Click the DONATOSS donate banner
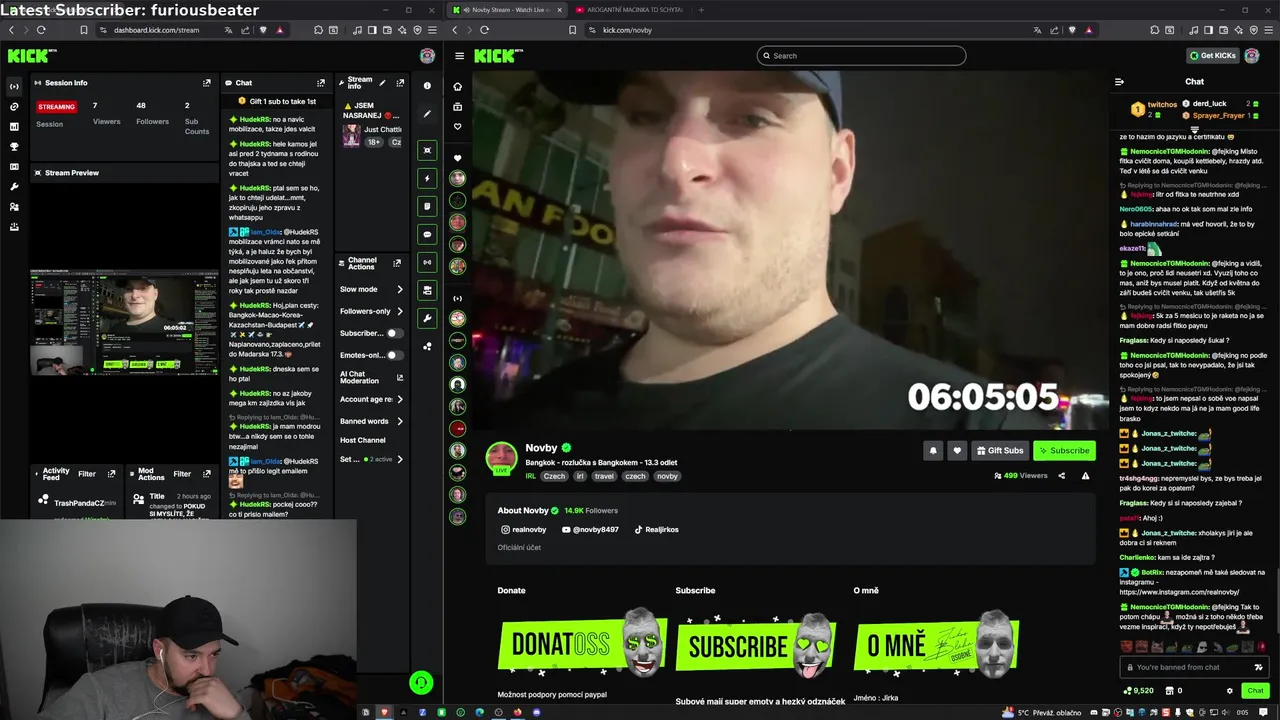Viewport: 1280px width, 720px height. (582, 645)
